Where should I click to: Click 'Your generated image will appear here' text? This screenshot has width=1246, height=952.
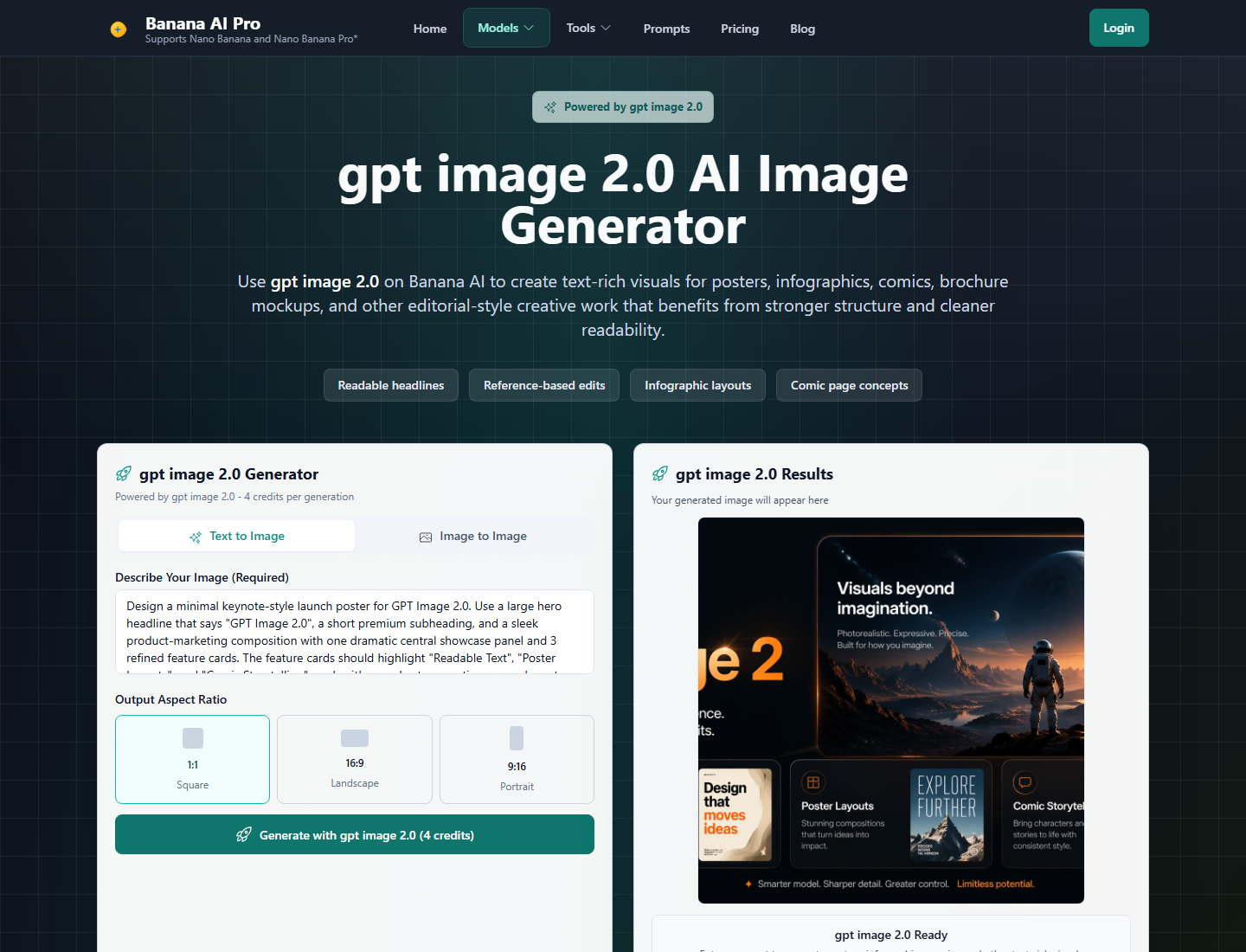pyautogui.click(x=740, y=500)
